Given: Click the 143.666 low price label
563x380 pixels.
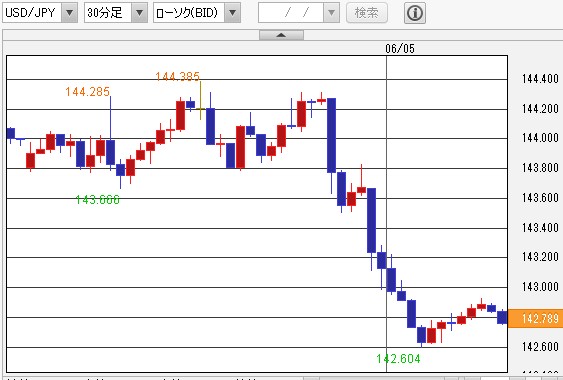Looking at the screenshot, I should [x=98, y=200].
